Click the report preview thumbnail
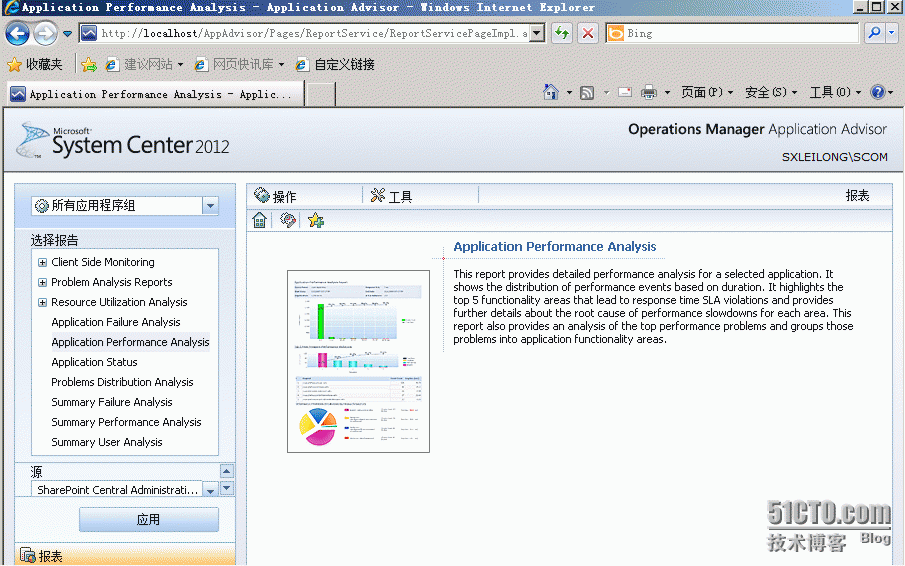 (358, 361)
